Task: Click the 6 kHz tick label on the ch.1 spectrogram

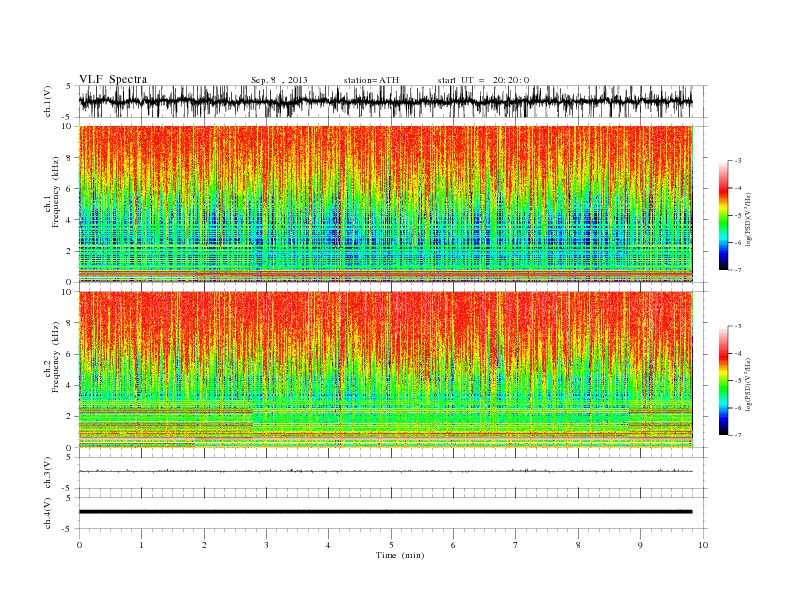Action: click(x=69, y=189)
